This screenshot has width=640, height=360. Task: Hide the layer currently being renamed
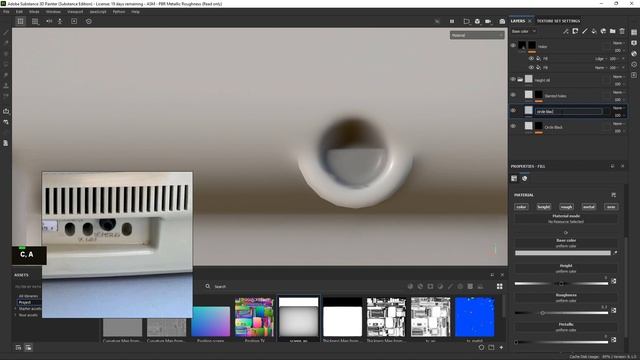513,110
